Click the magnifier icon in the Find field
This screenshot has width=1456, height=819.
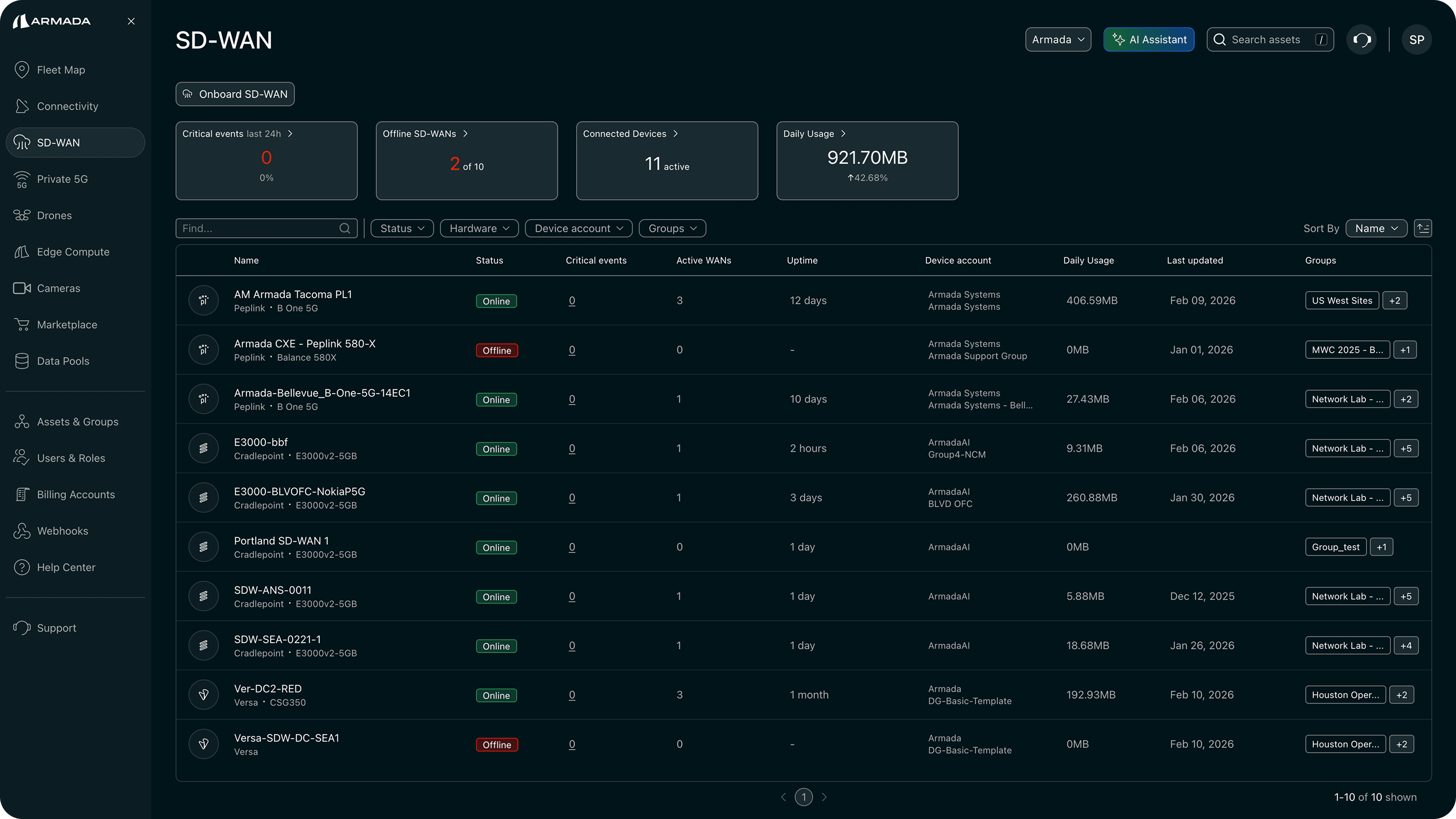tap(345, 228)
